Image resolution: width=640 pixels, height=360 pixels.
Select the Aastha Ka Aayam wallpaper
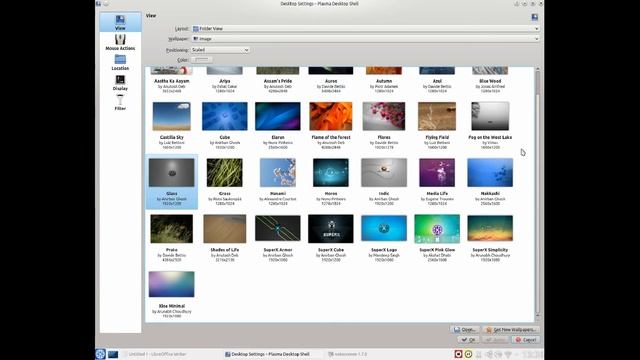[x=171, y=80]
